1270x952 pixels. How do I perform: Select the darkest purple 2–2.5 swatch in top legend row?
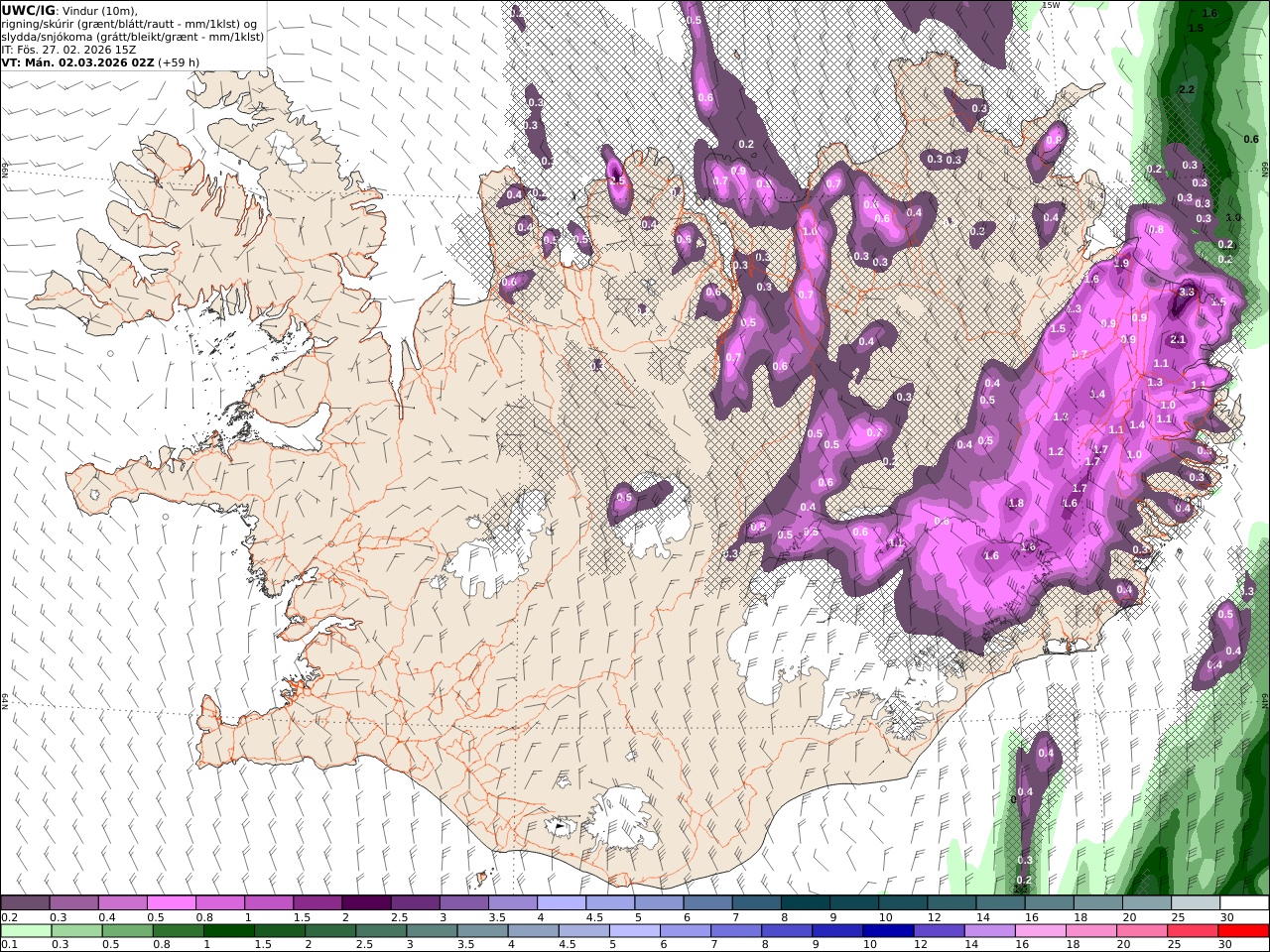pos(365,903)
